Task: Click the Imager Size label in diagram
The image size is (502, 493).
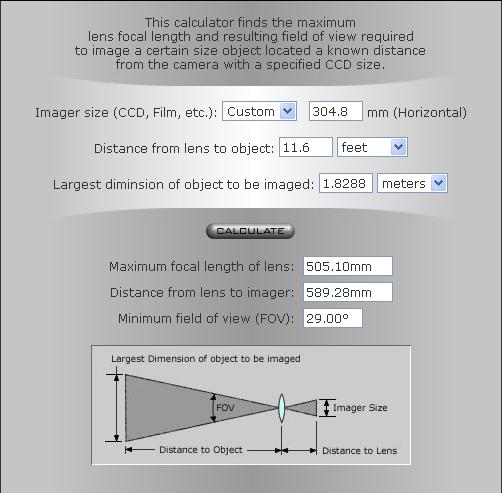Action: coord(360,408)
